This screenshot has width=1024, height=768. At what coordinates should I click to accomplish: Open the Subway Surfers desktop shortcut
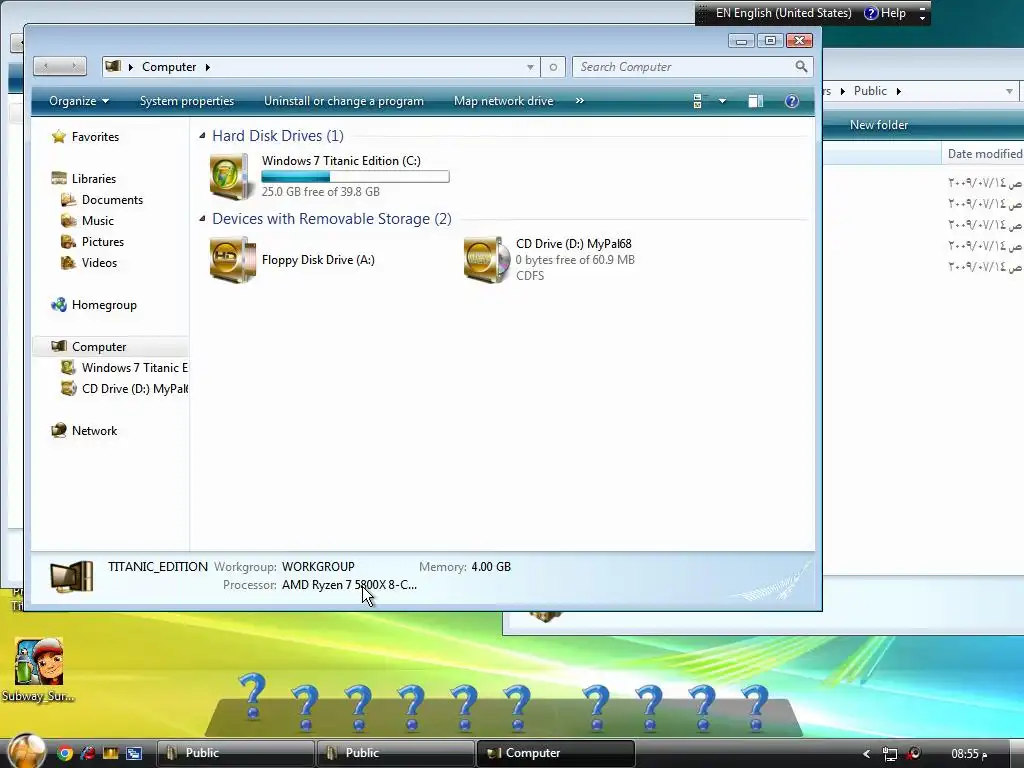tap(39, 670)
